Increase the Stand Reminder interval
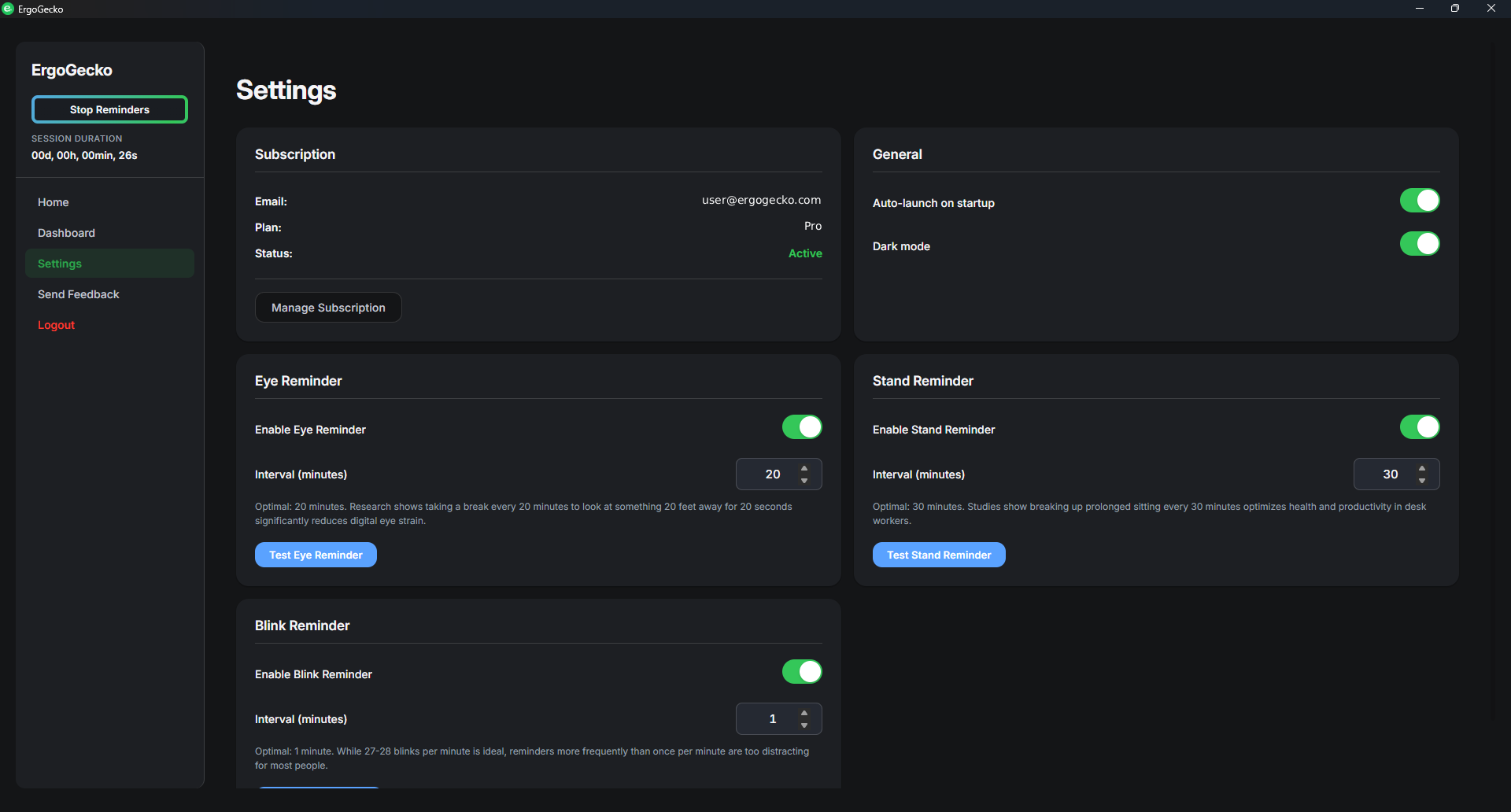 pos(1421,468)
